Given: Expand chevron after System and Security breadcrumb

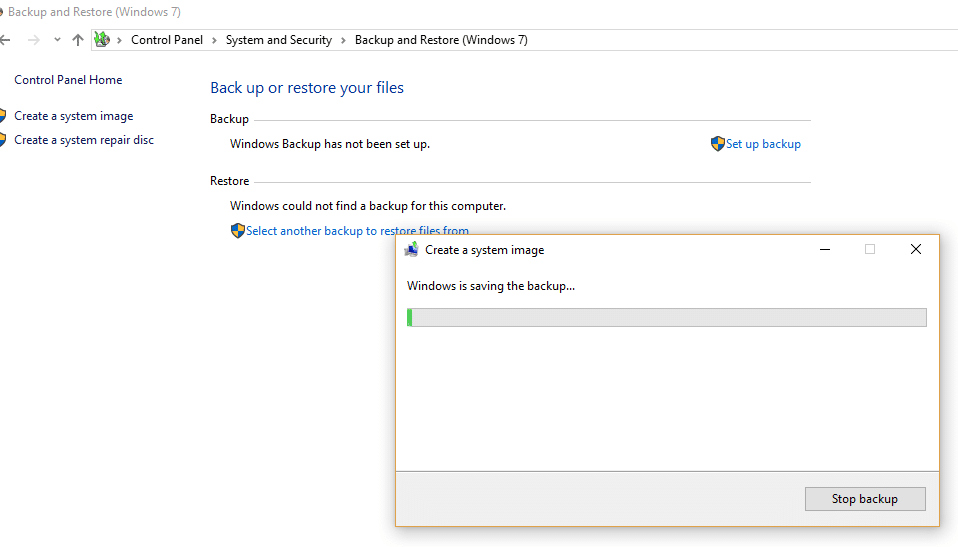Looking at the screenshot, I should pos(343,40).
